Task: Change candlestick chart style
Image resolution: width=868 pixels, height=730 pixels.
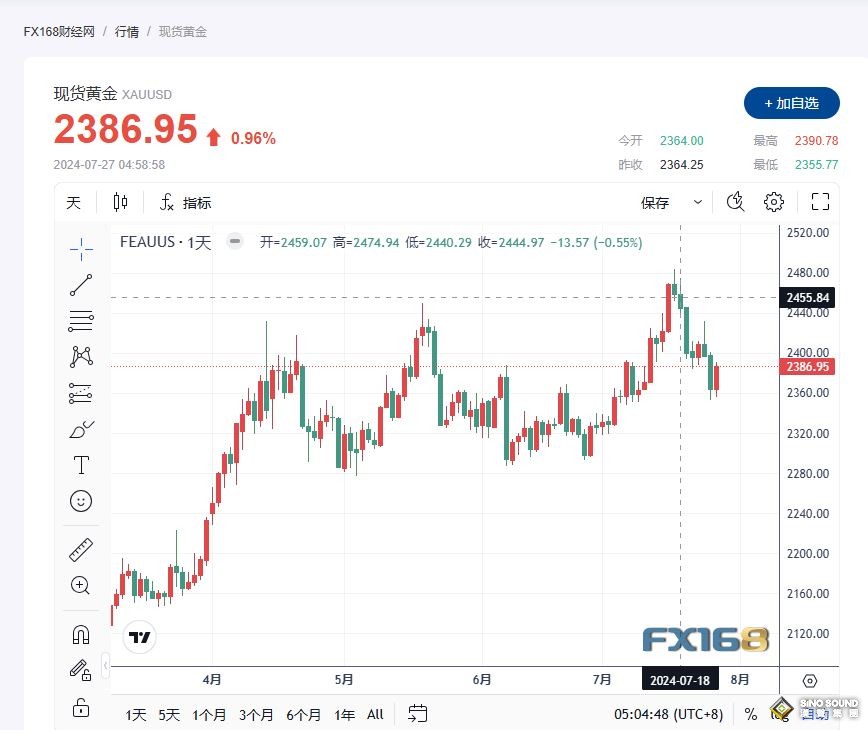Action: tap(120, 202)
